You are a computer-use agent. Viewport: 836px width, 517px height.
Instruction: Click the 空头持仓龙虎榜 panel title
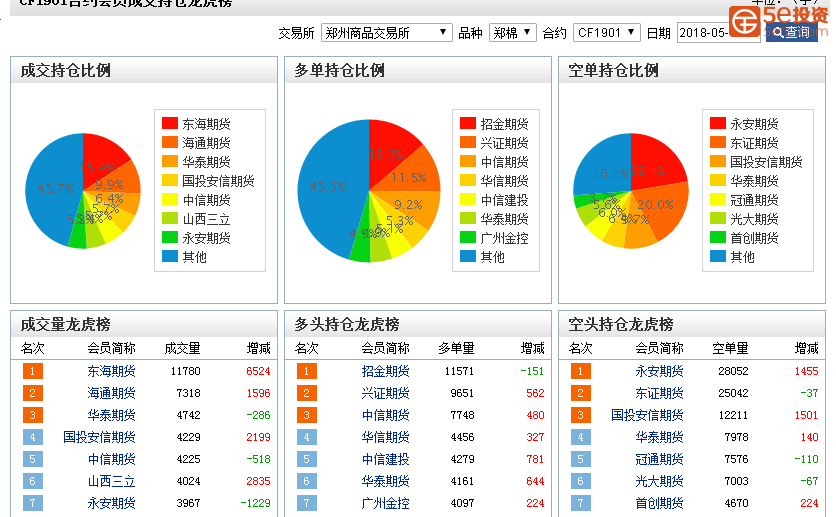pos(621,324)
